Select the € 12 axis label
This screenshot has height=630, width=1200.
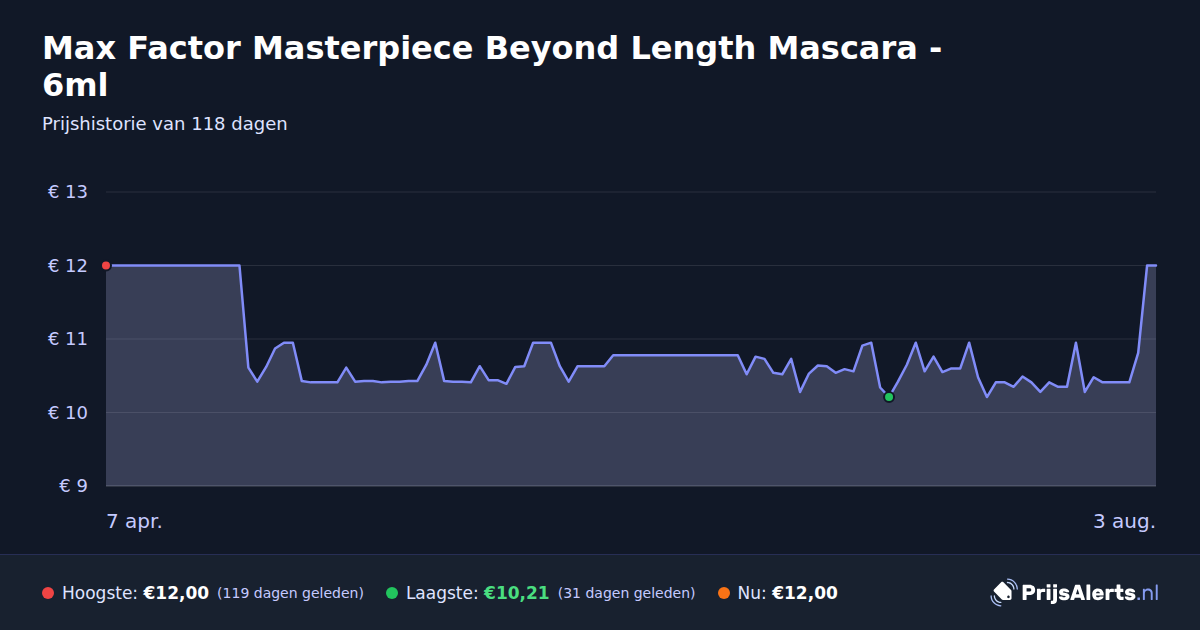pos(67,265)
